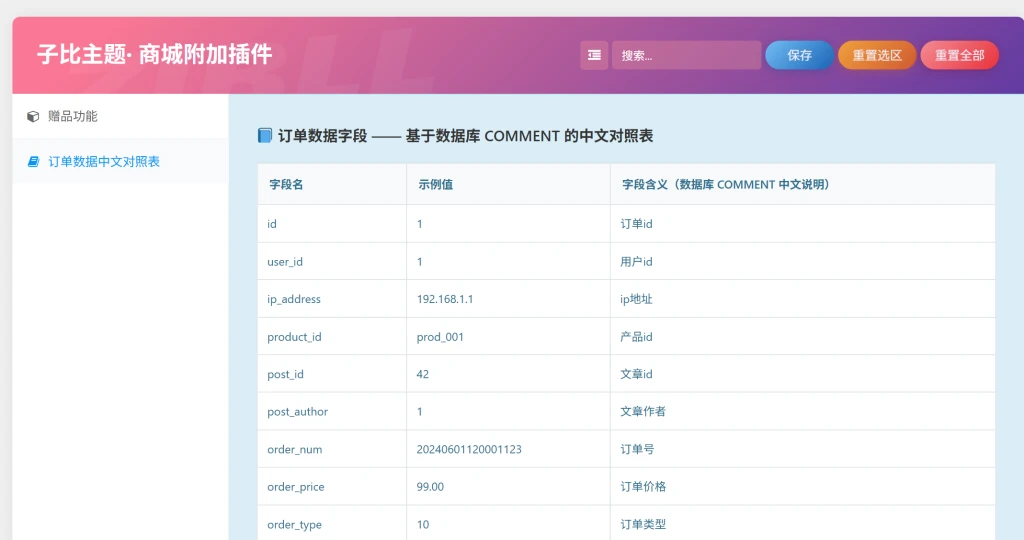Viewport: 1024px width, 540px height.
Task: Click the 字段名 column header
Action: pyautogui.click(x=285, y=184)
